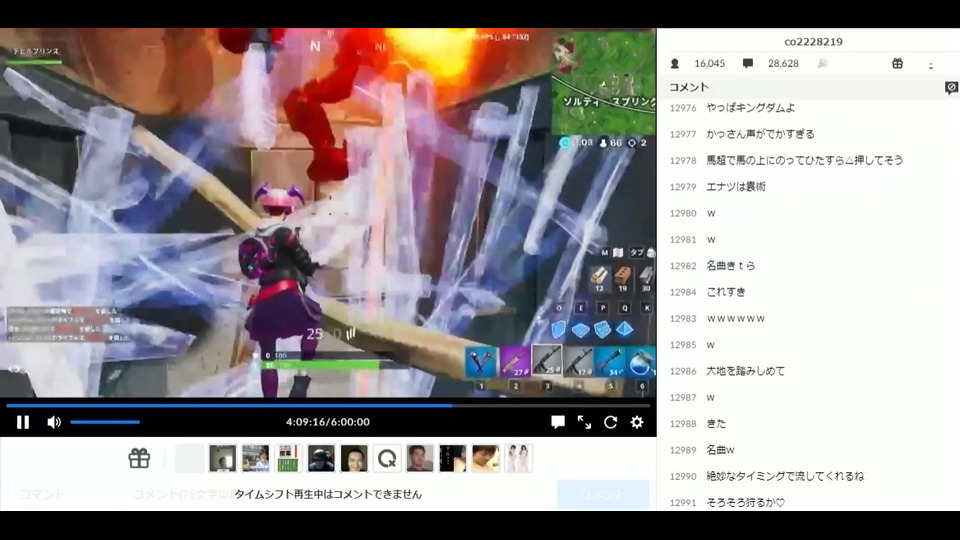Click the comment count bubble icon
The image size is (960, 540).
tap(748, 63)
